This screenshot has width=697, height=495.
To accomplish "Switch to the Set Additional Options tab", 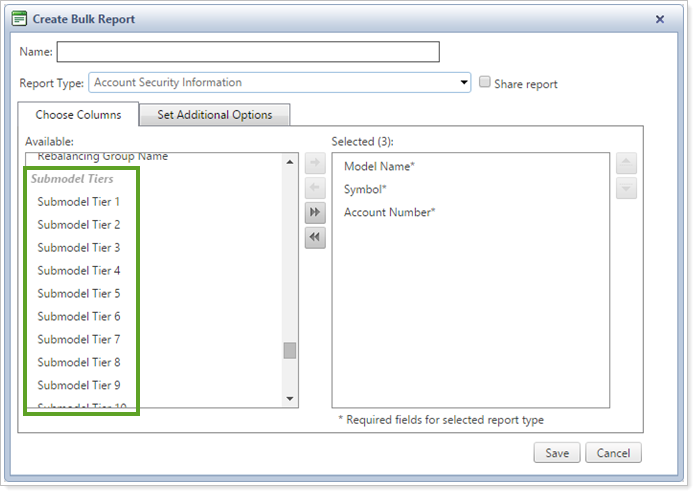I will (214, 115).
